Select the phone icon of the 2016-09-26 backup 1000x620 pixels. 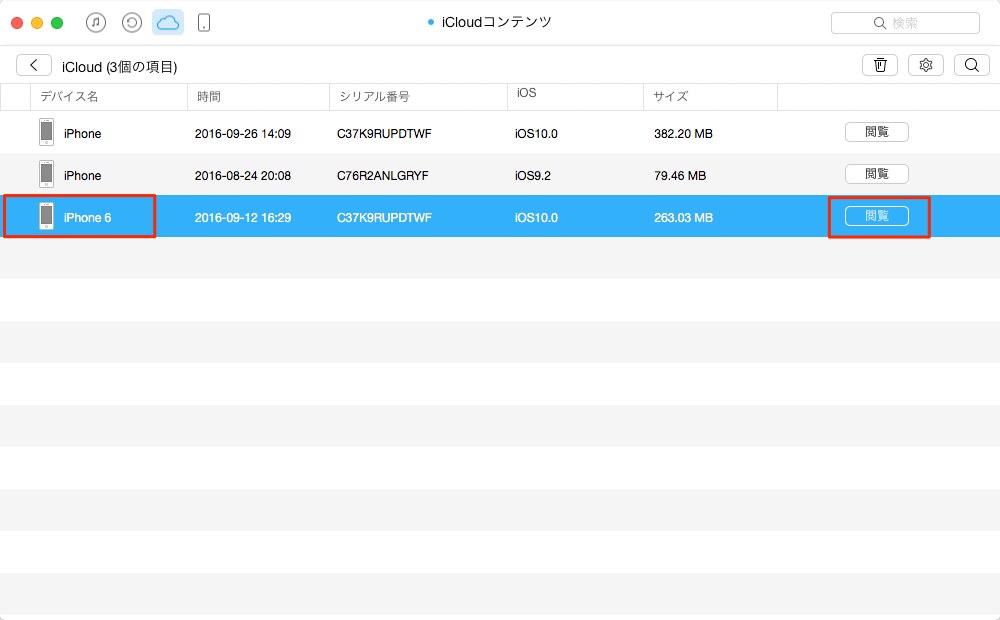click(47, 132)
